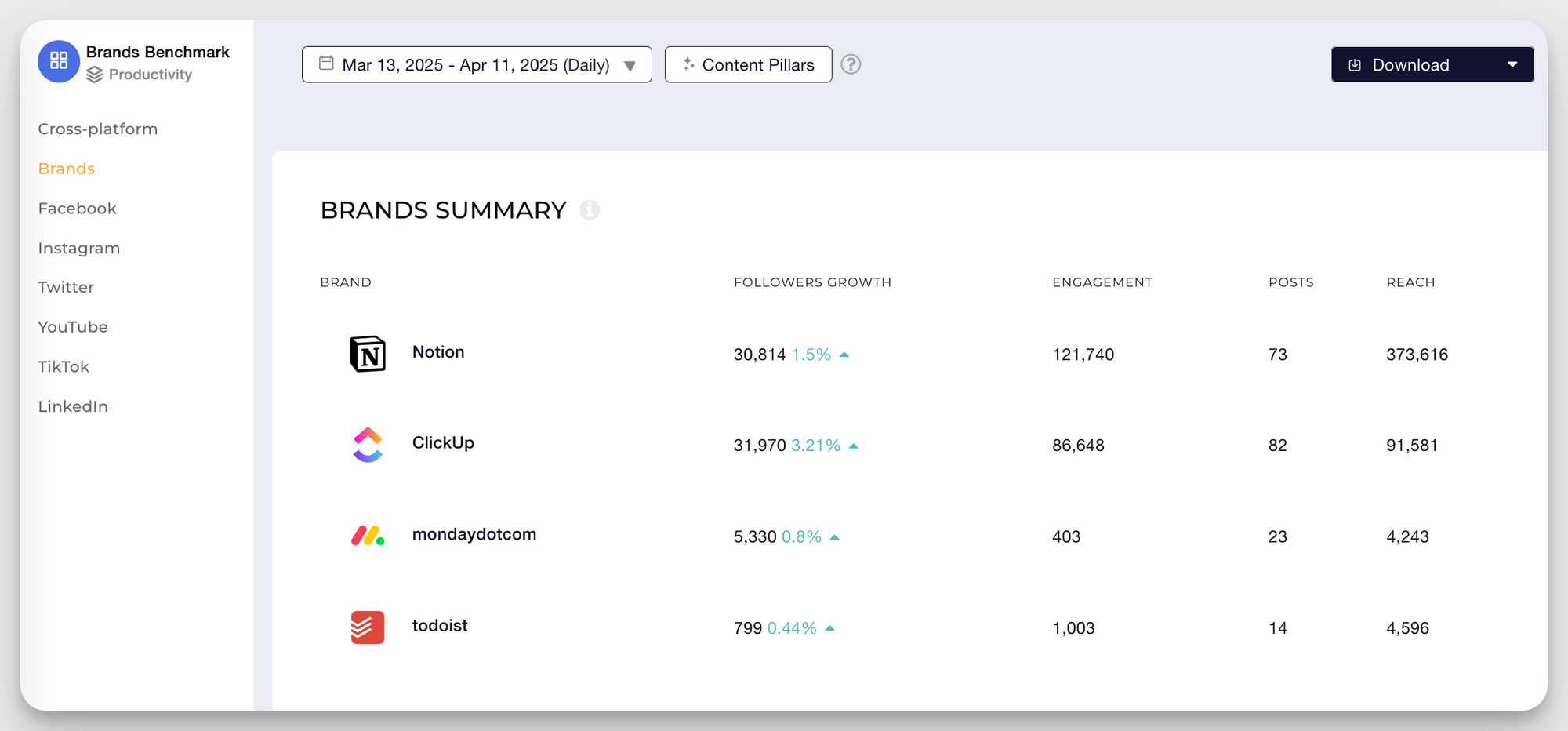
Task: Sort by Engagement column header
Action: [x=1102, y=282]
